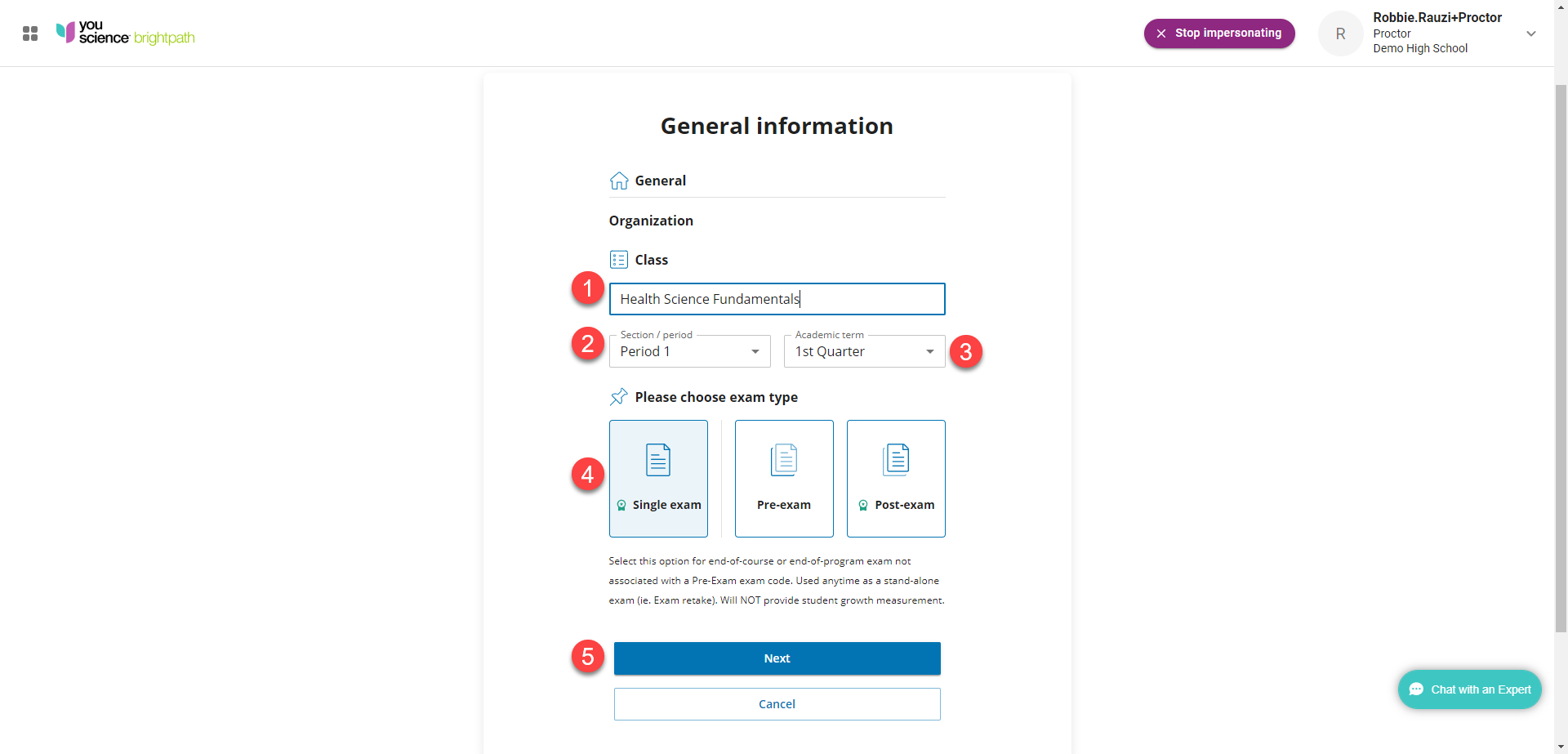Click the list icon beside Class
This screenshot has height=754, width=1568.
619,260
